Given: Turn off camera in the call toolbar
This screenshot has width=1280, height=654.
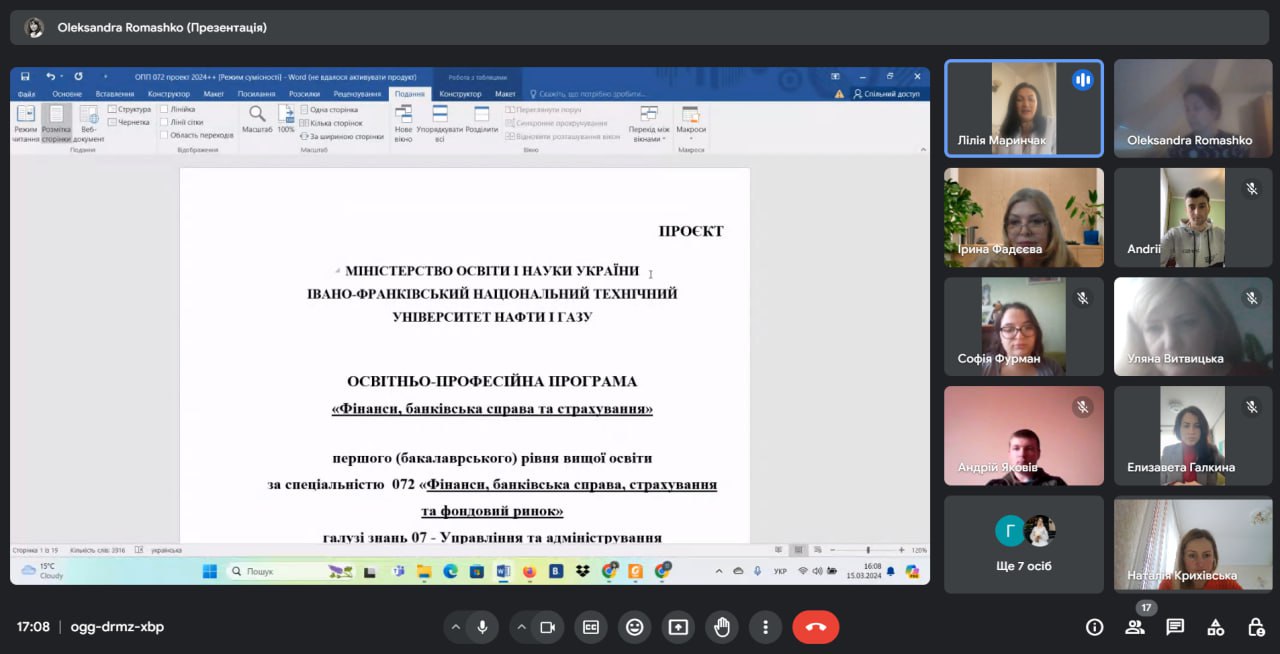Looking at the screenshot, I should click(547, 627).
